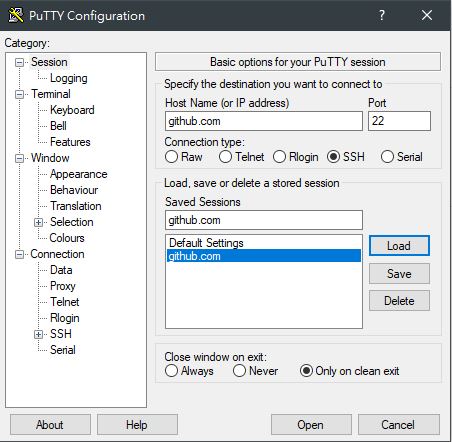Collapse the Connection tree node
The image size is (452, 442).
20,254
